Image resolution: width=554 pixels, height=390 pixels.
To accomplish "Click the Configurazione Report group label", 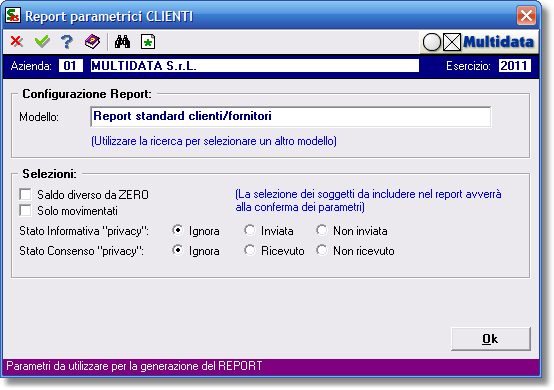I will pos(87,94).
